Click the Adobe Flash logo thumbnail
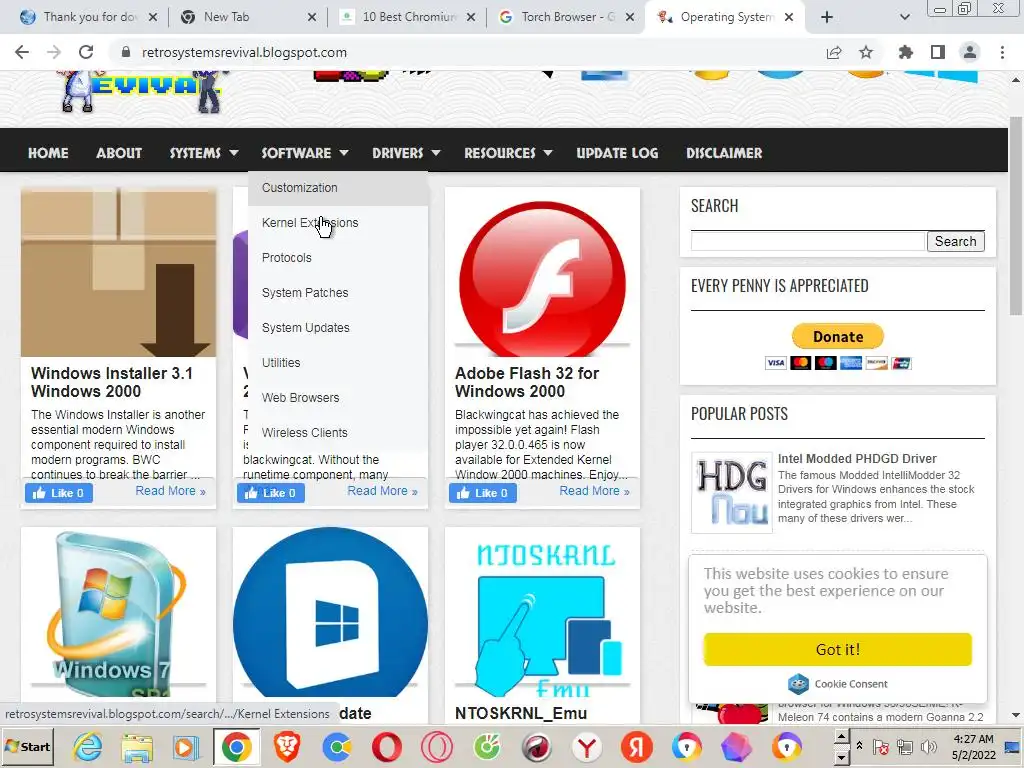This screenshot has width=1024, height=768. 542,273
